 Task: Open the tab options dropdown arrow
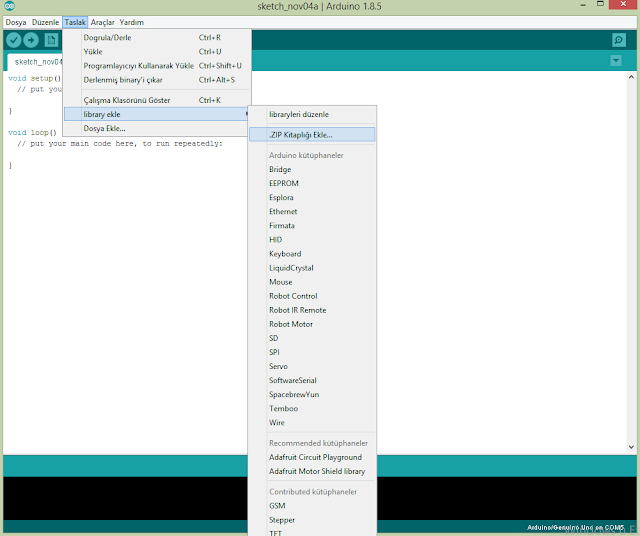(616, 61)
